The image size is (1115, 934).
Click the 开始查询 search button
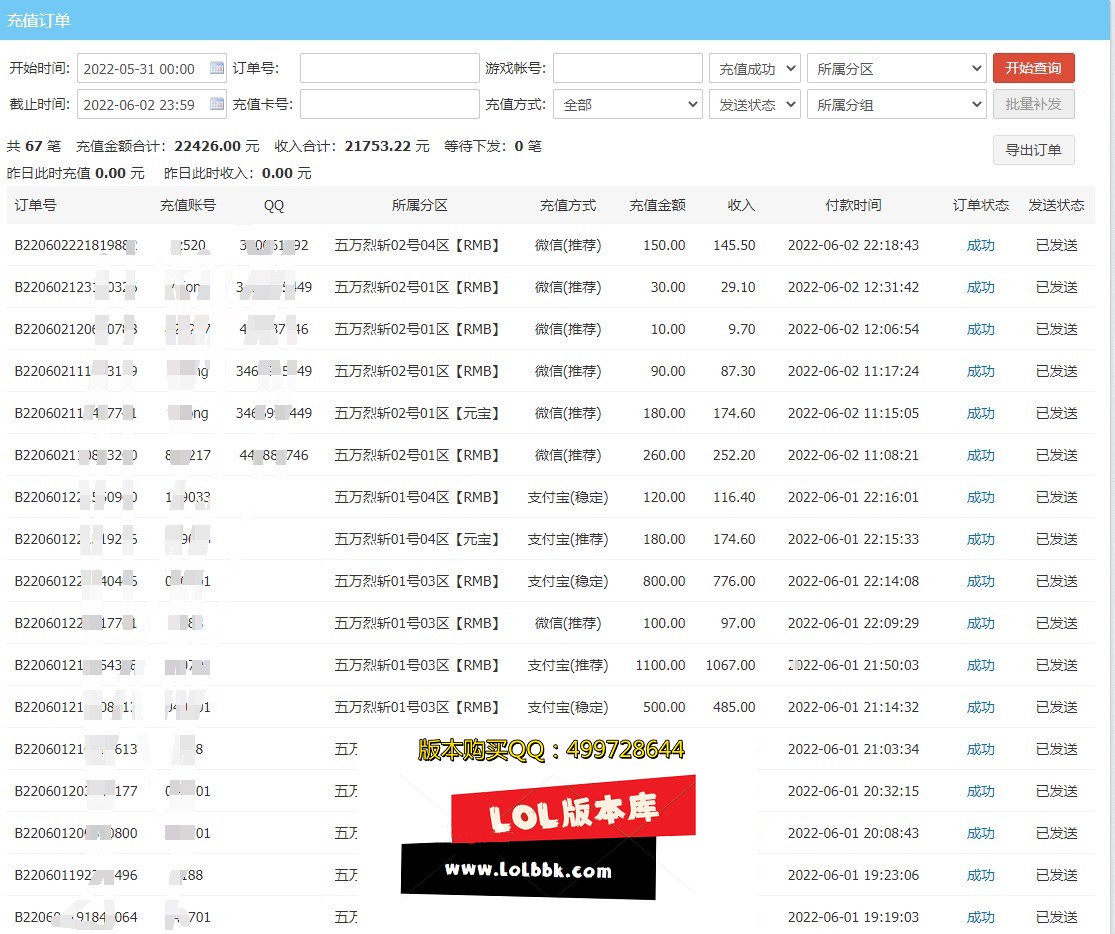(1033, 68)
